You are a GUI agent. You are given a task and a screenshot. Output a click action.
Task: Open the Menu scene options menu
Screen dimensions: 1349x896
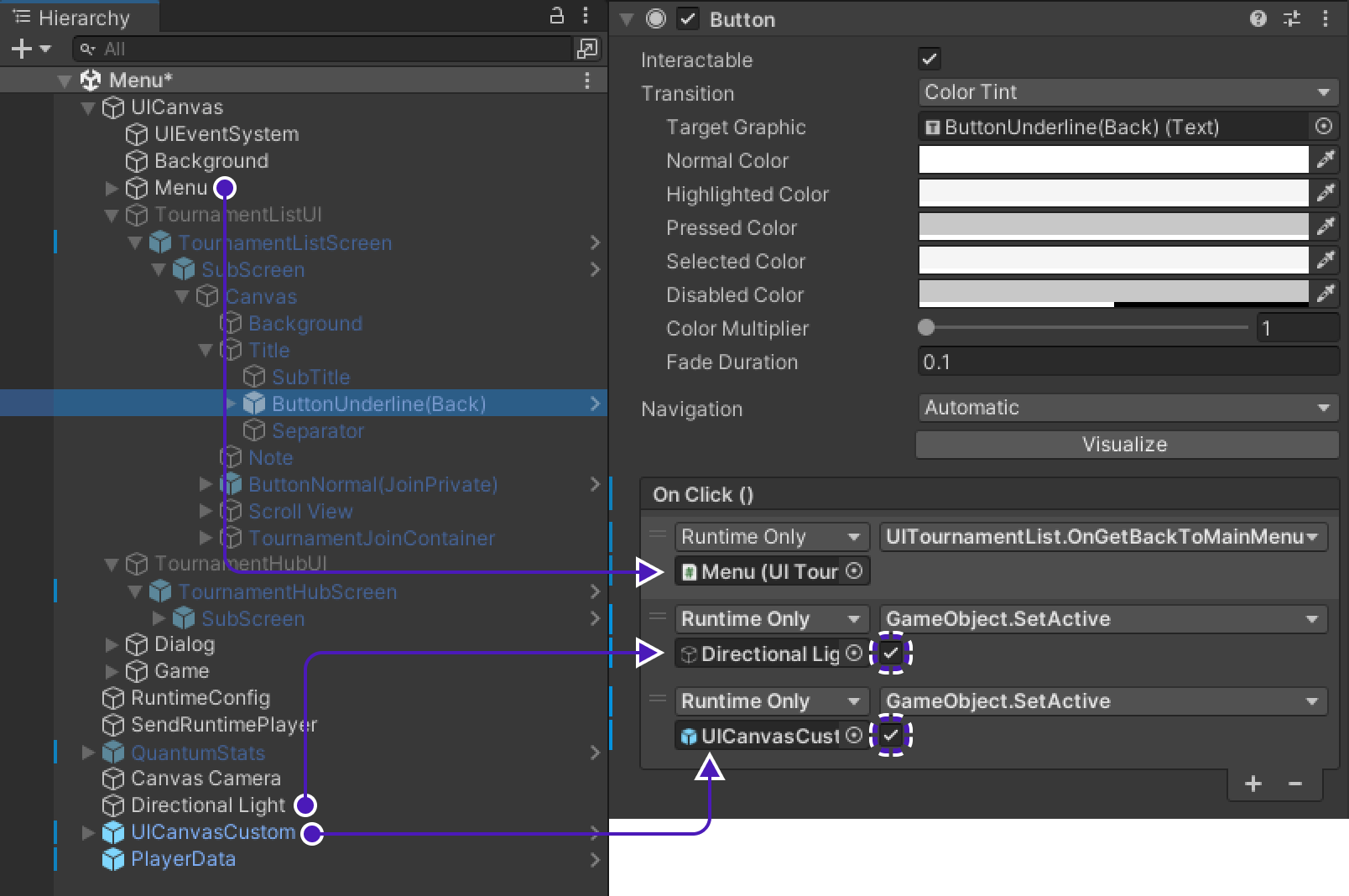point(587,81)
